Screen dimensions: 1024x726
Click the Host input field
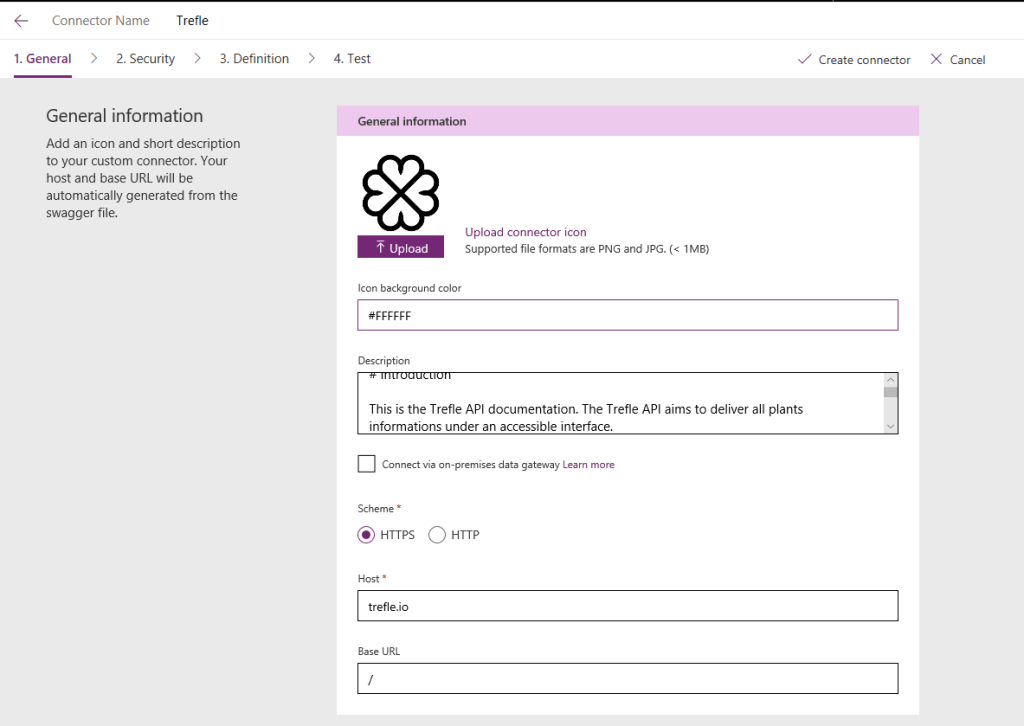(x=627, y=605)
